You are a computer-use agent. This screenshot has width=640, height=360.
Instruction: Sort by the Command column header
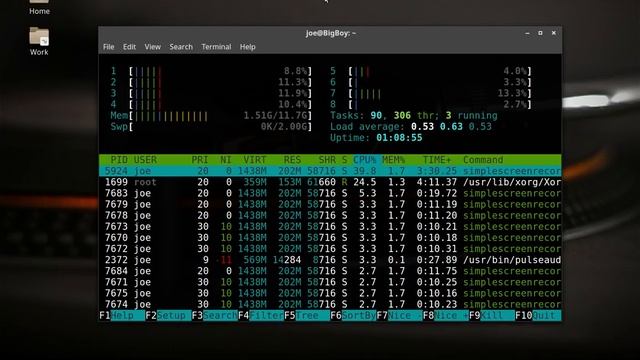click(483, 160)
